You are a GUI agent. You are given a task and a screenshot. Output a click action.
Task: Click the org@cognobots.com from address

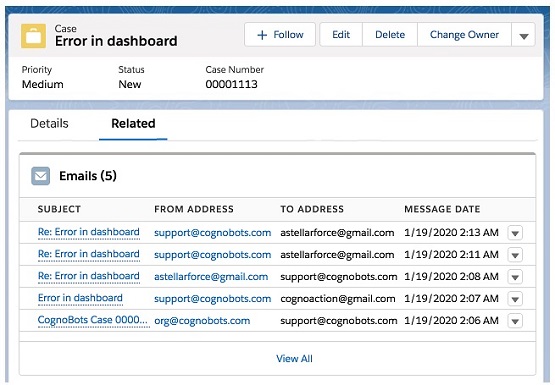point(202,321)
